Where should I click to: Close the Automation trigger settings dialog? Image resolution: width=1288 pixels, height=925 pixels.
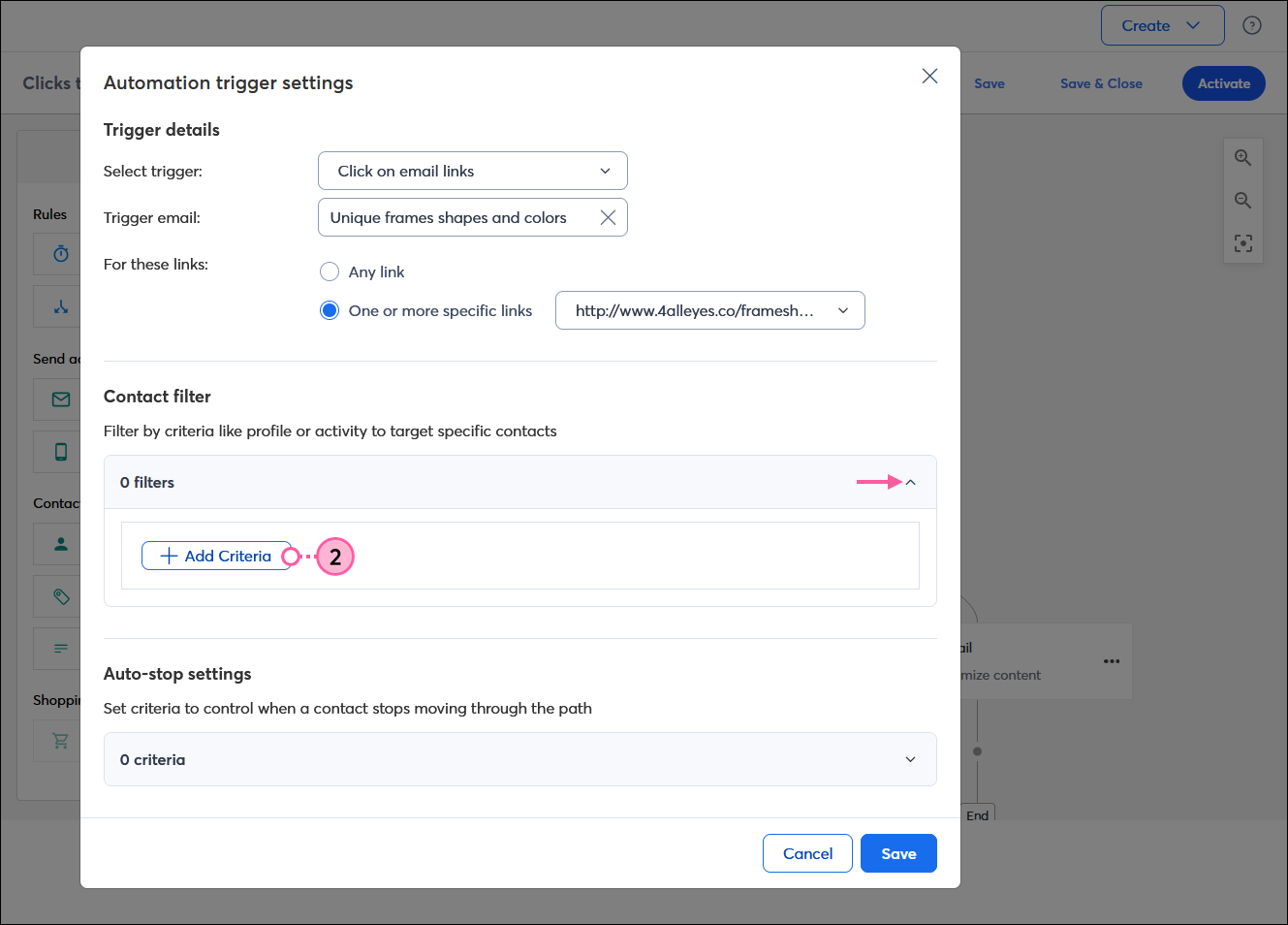(929, 76)
